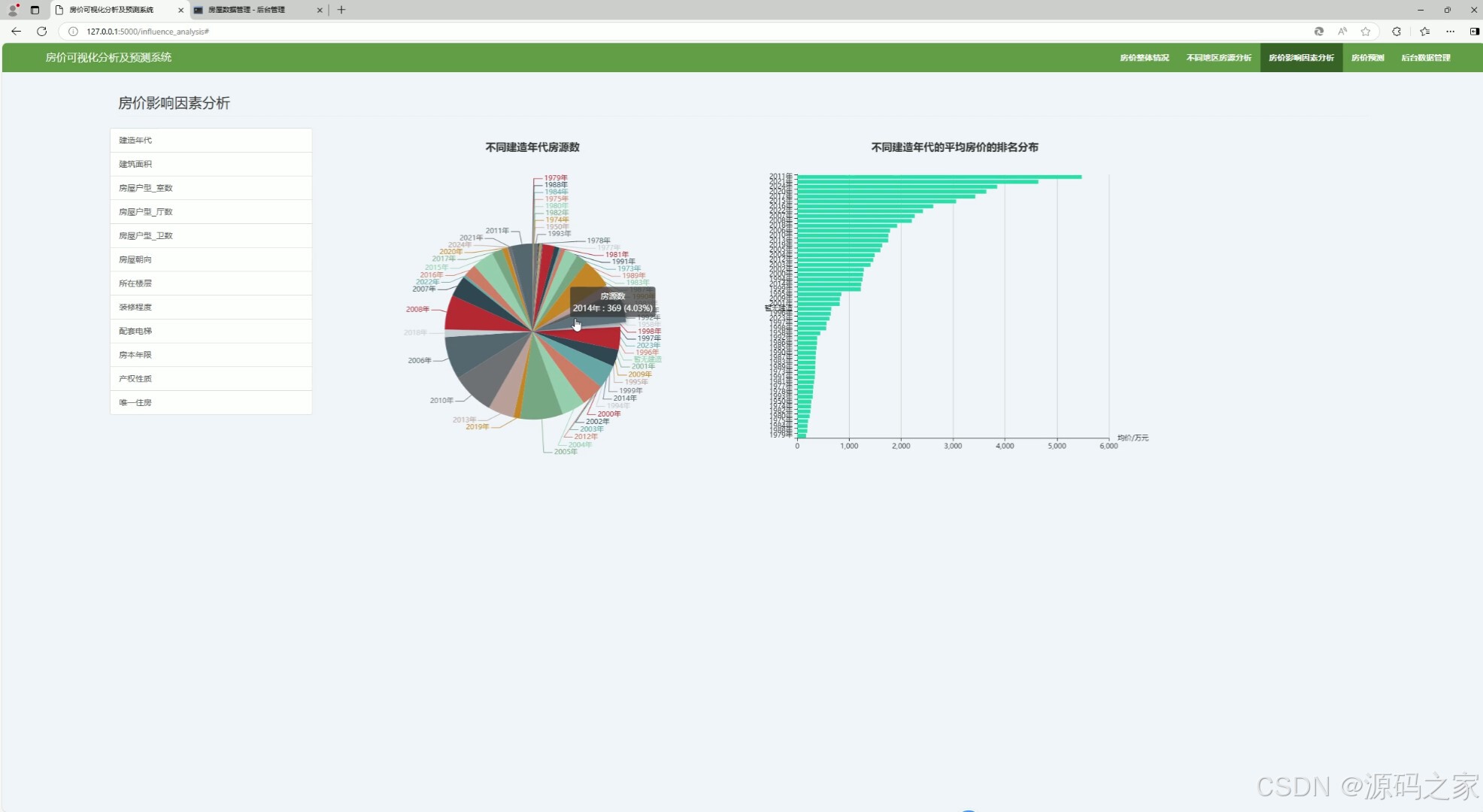1483x812 pixels.
Task: Click the browser back arrow
Action: tap(16, 32)
